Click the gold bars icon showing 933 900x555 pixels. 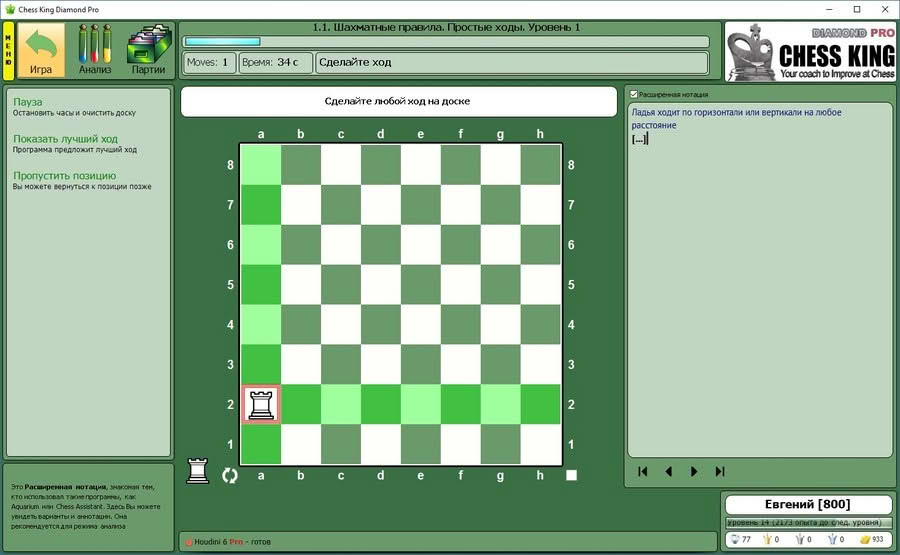click(x=865, y=540)
